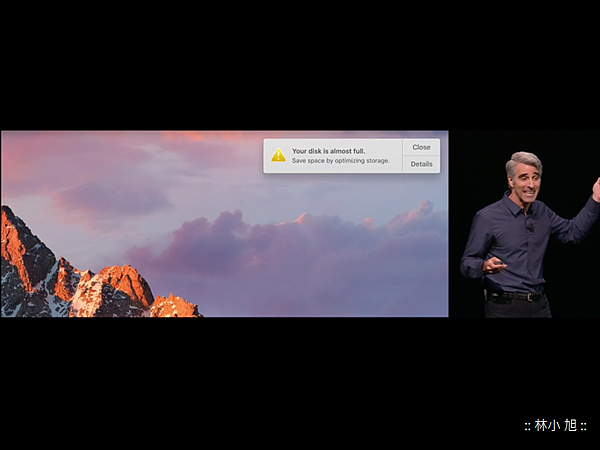Click 'Save space by optimizing storage.' text
This screenshot has height=450, width=600.
coord(341,161)
